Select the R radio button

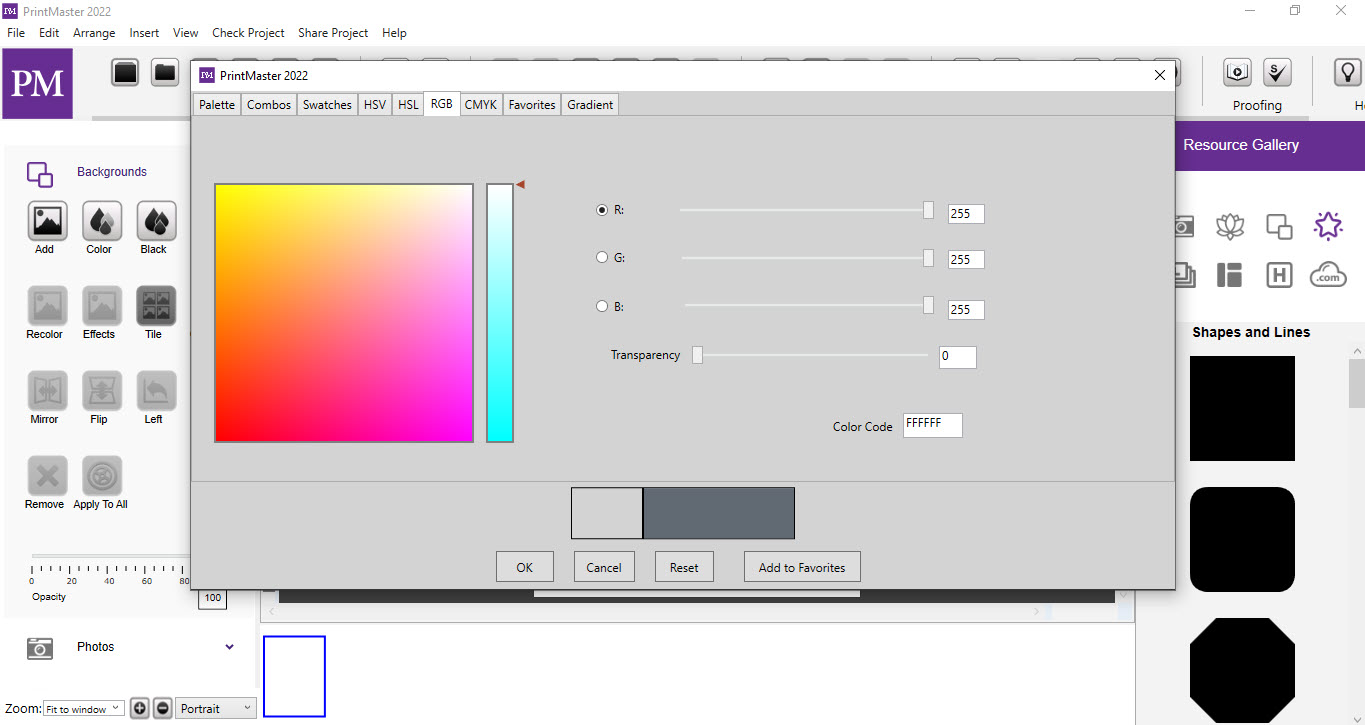pyautogui.click(x=602, y=210)
